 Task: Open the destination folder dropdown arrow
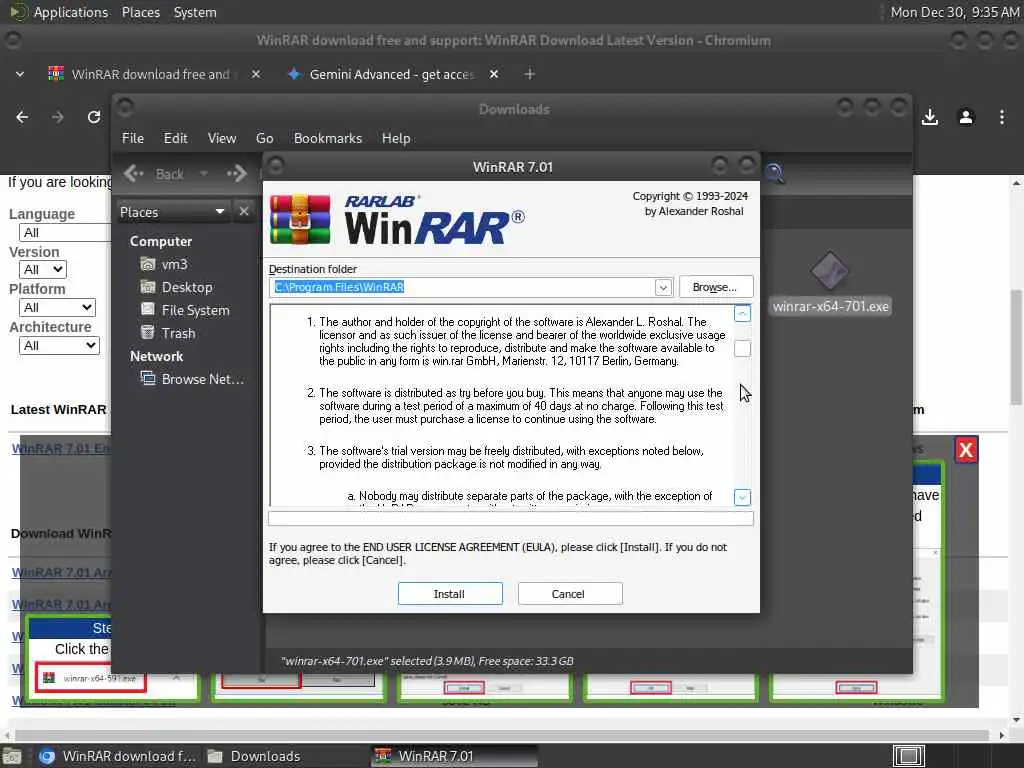pyautogui.click(x=663, y=287)
